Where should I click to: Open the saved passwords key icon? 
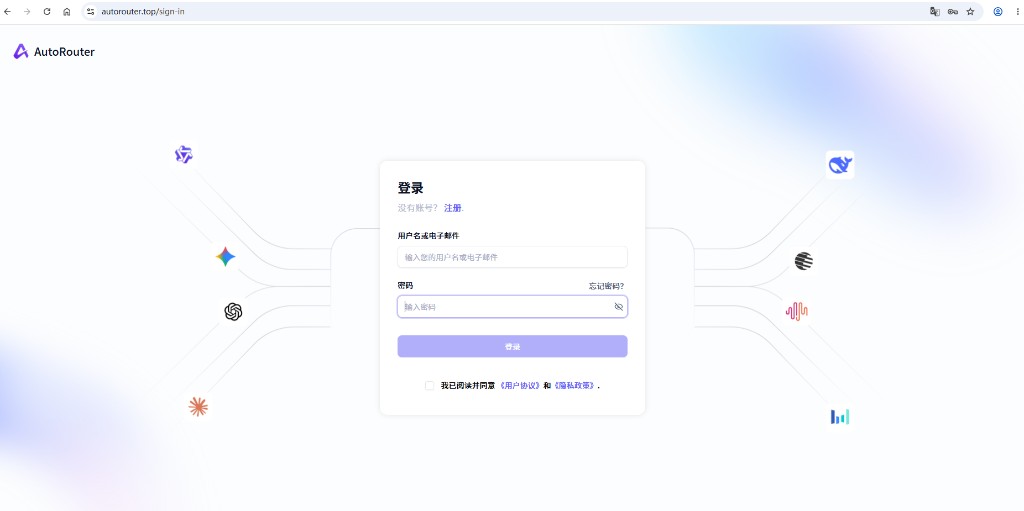[x=953, y=12]
